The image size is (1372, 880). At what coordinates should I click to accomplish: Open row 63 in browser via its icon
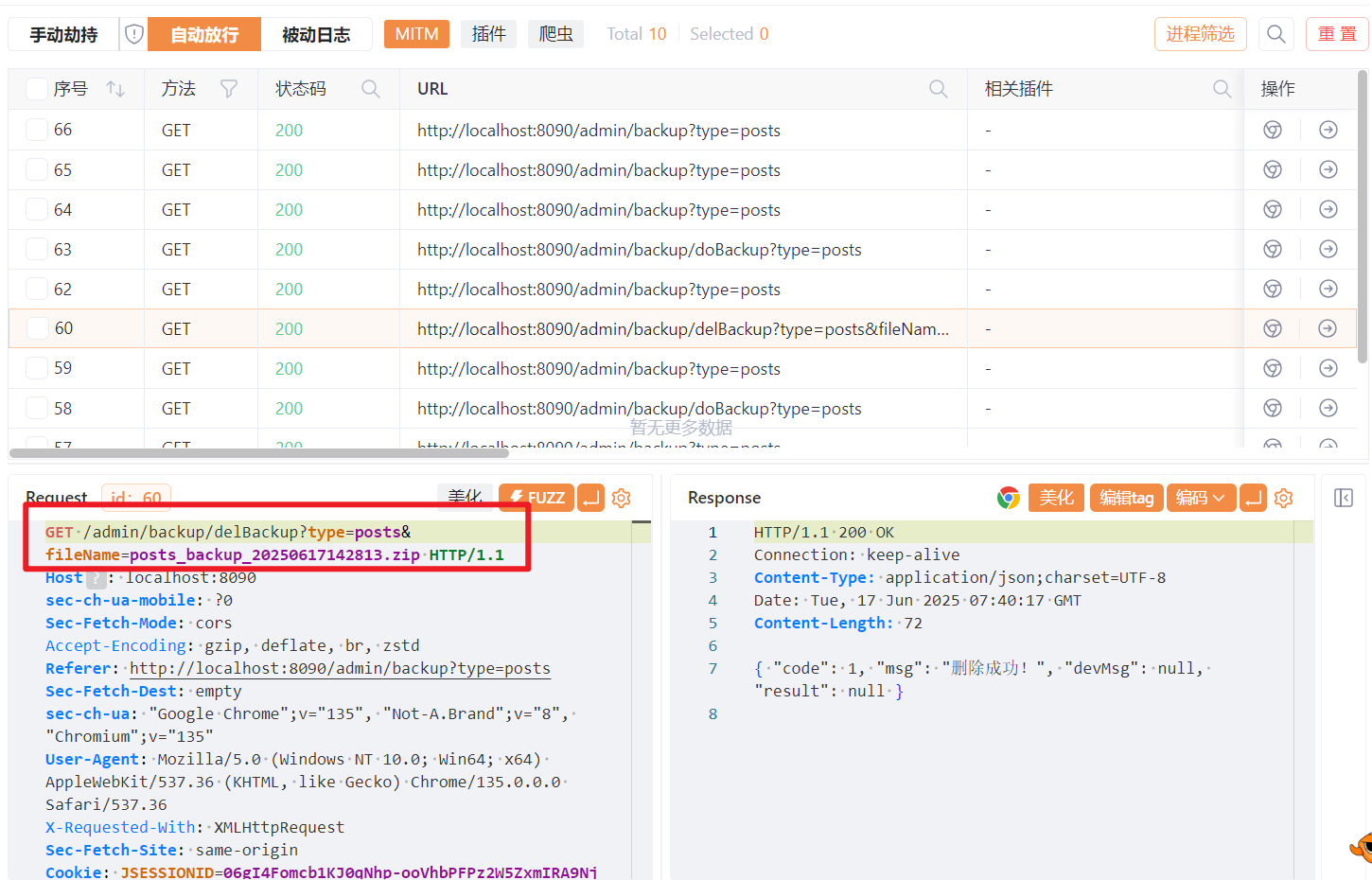click(1273, 249)
